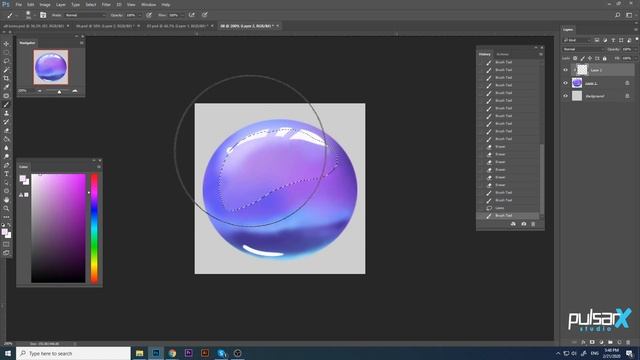Select the Move tool
Image resolution: width=640 pixels, height=360 pixels.
tap(6, 44)
